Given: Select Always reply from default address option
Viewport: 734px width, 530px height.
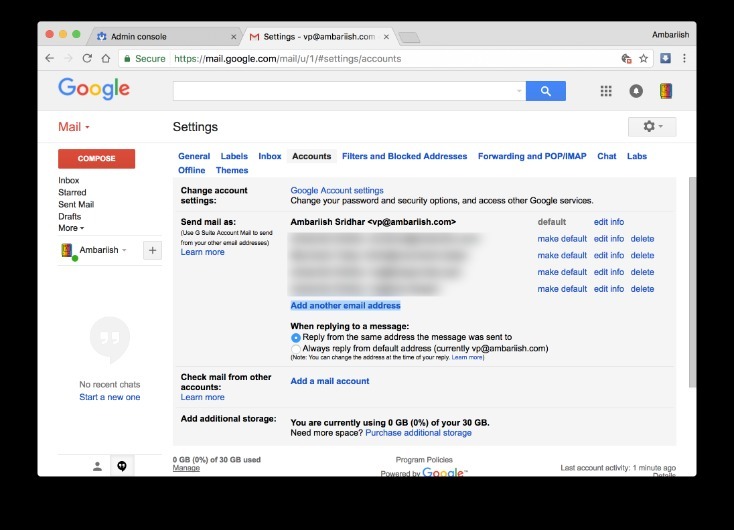Looking at the screenshot, I should [x=295, y=349].
